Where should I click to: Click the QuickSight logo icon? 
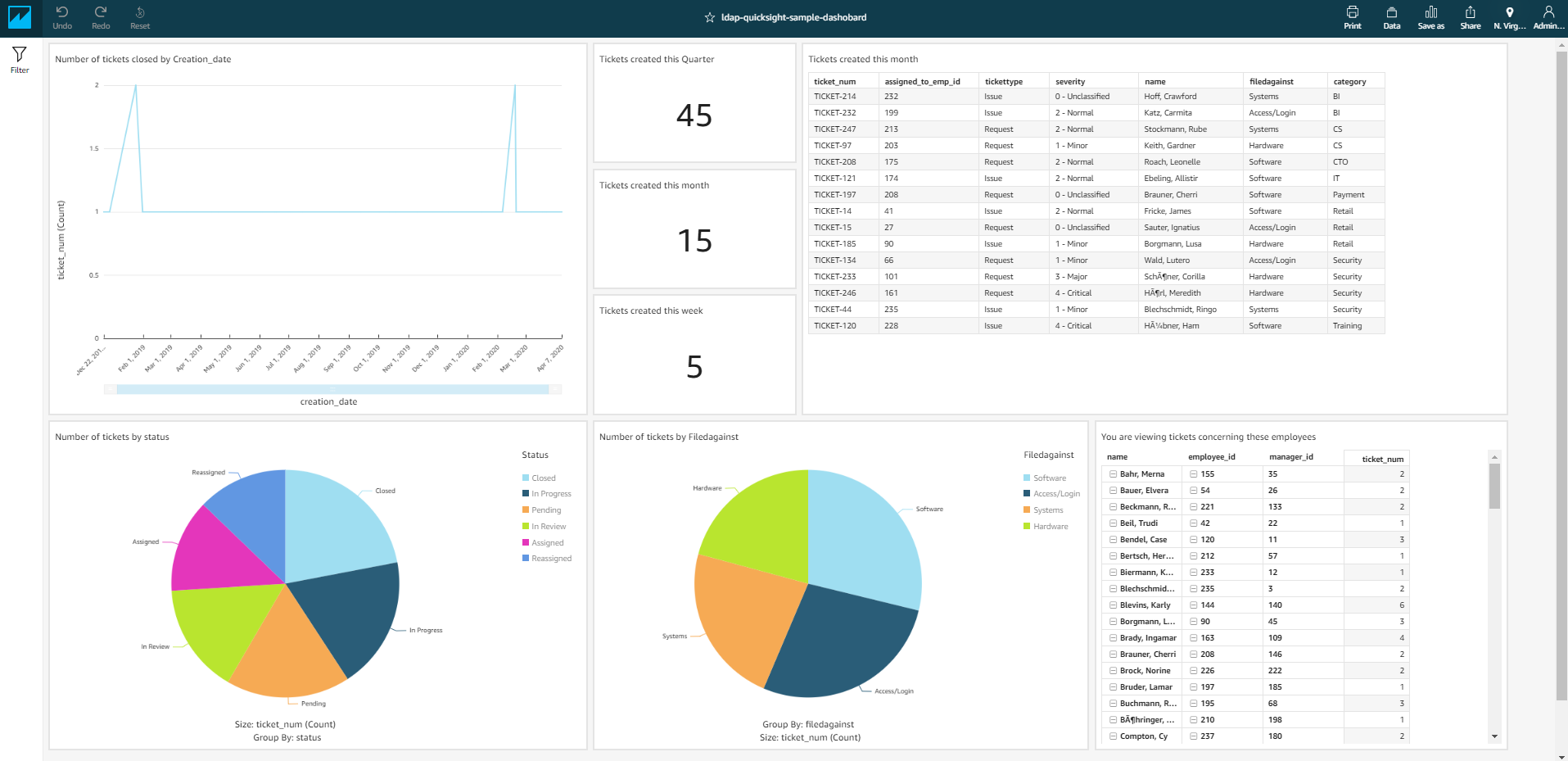[x=20, y=17]
